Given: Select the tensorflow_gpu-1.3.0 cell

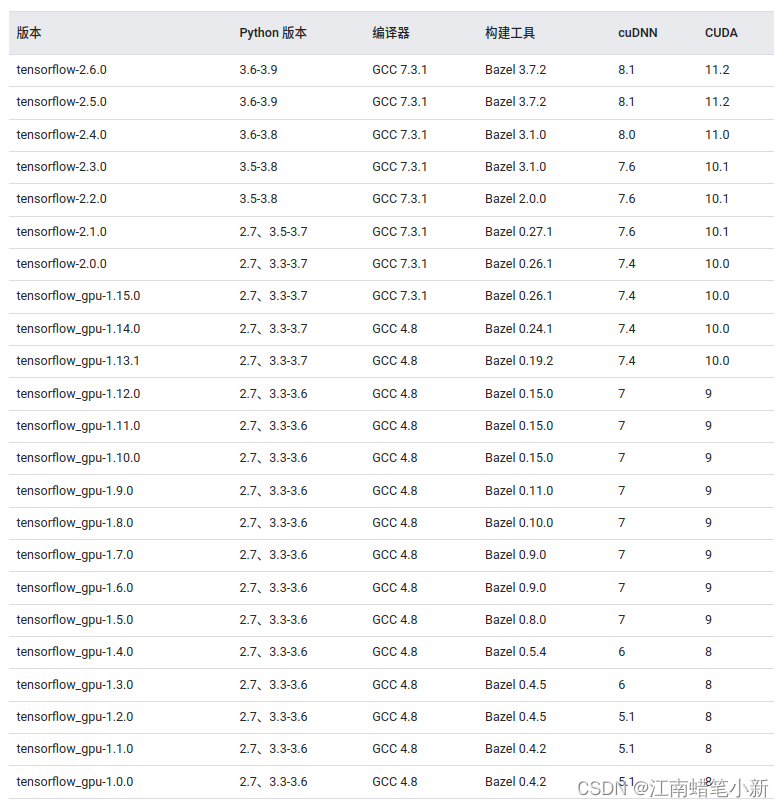Looking at the screenshot, I should (x=75, y=685).
